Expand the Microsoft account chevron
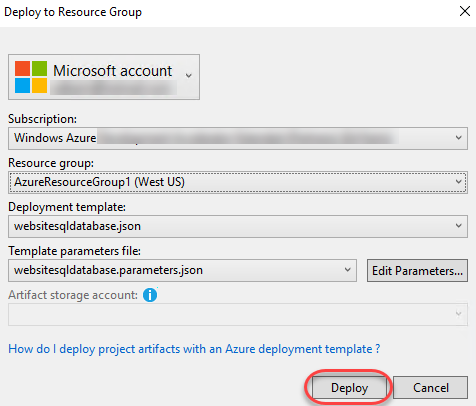Image resolution: width=476 pixels, height=406 pixels. [x=188, y=76]
